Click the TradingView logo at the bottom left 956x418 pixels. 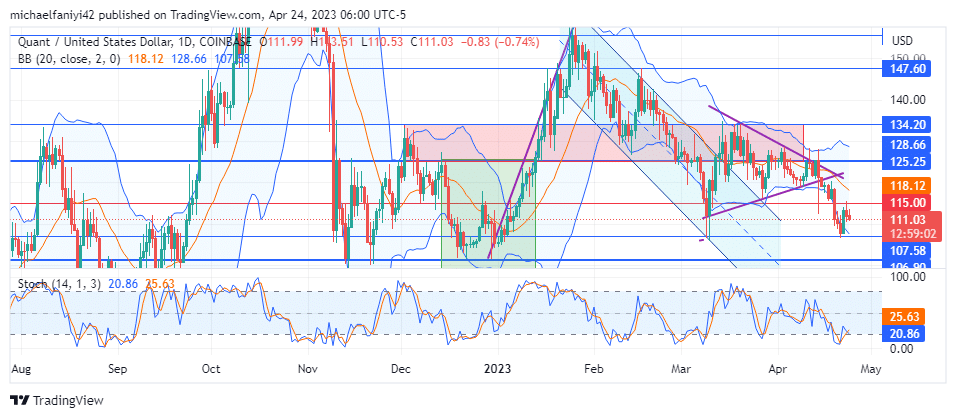(x=57, y=400)
